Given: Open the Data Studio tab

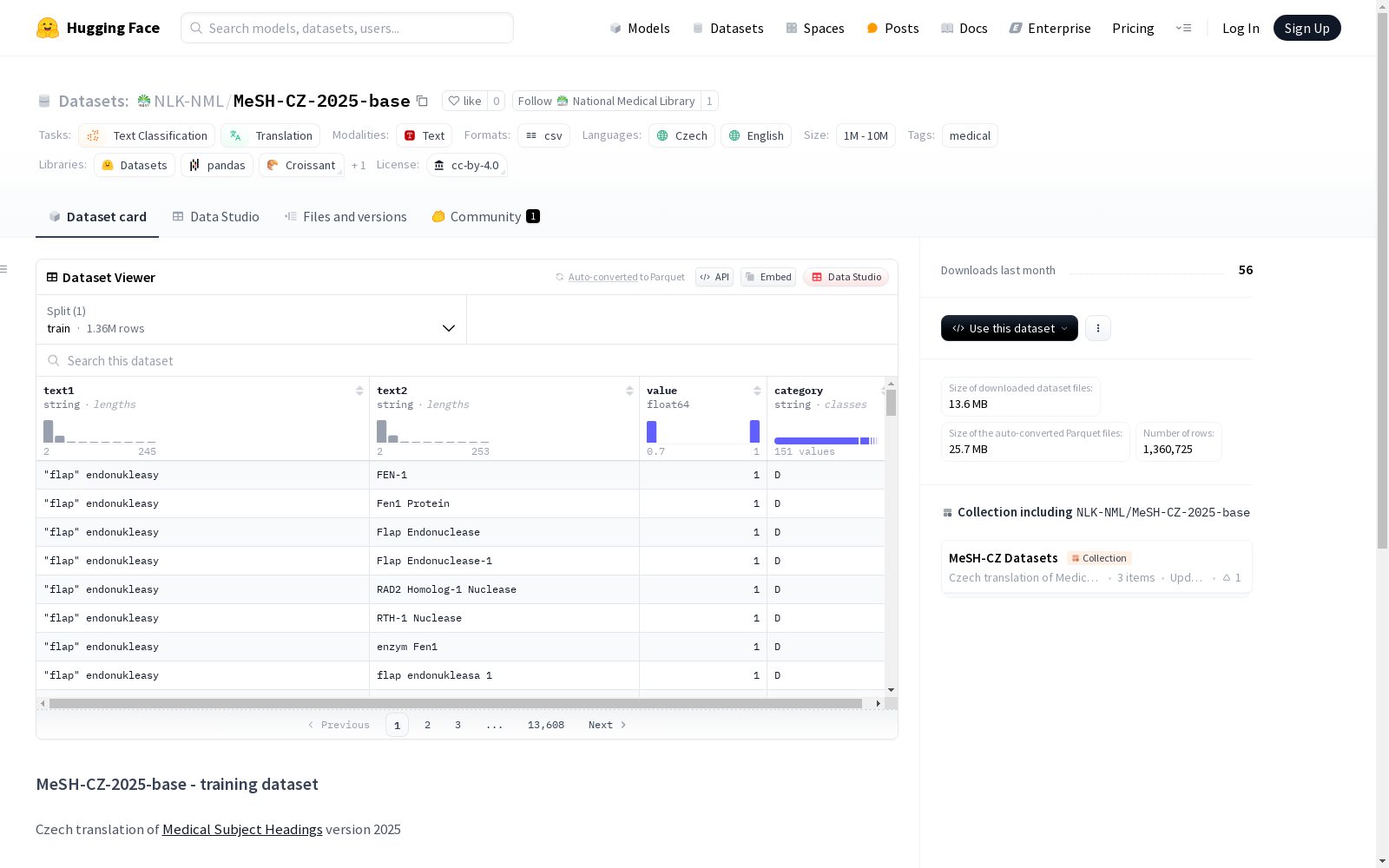Looking at the screenshot, I should coord(216,217).
